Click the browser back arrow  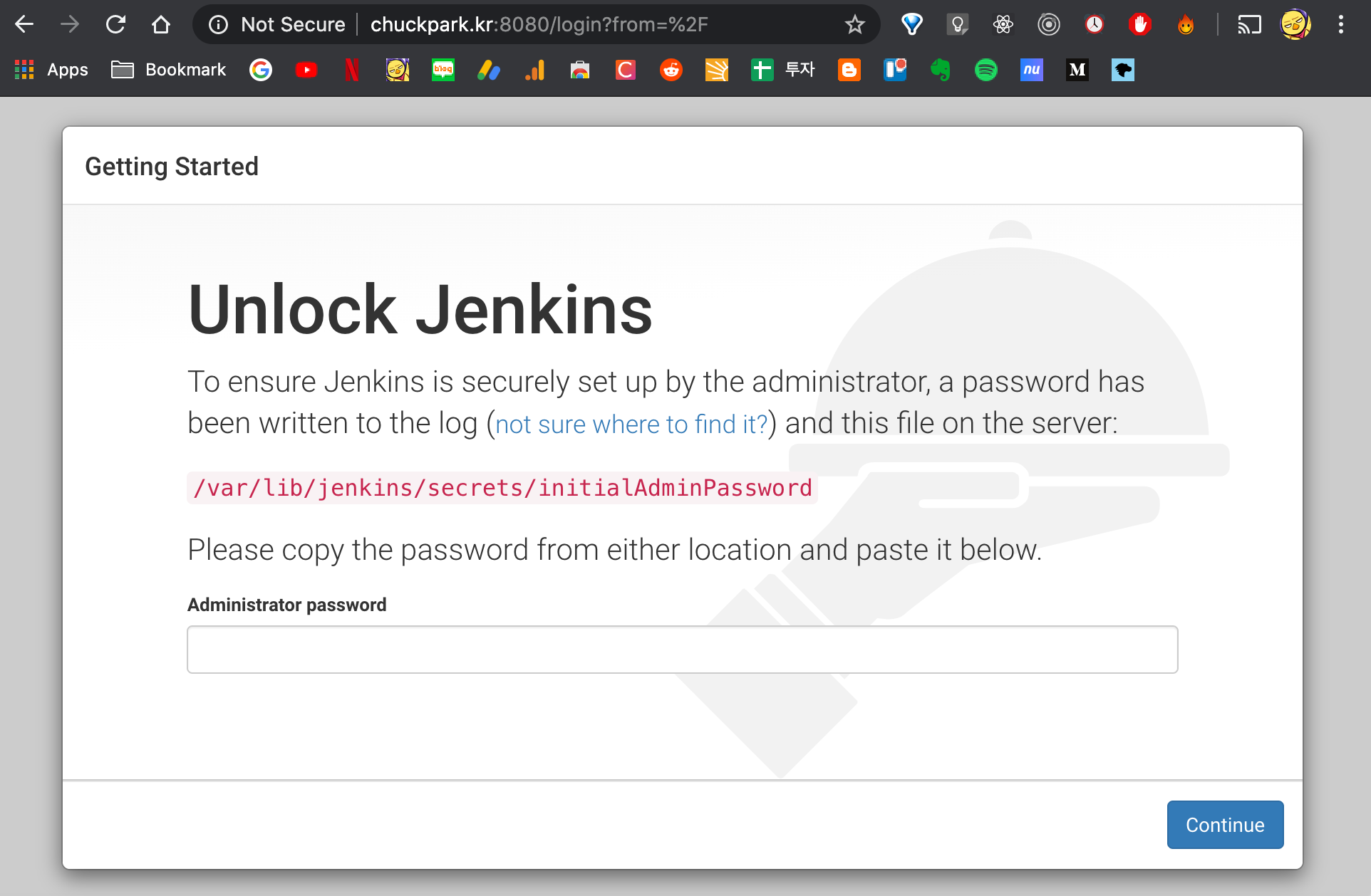click(24, 24)
